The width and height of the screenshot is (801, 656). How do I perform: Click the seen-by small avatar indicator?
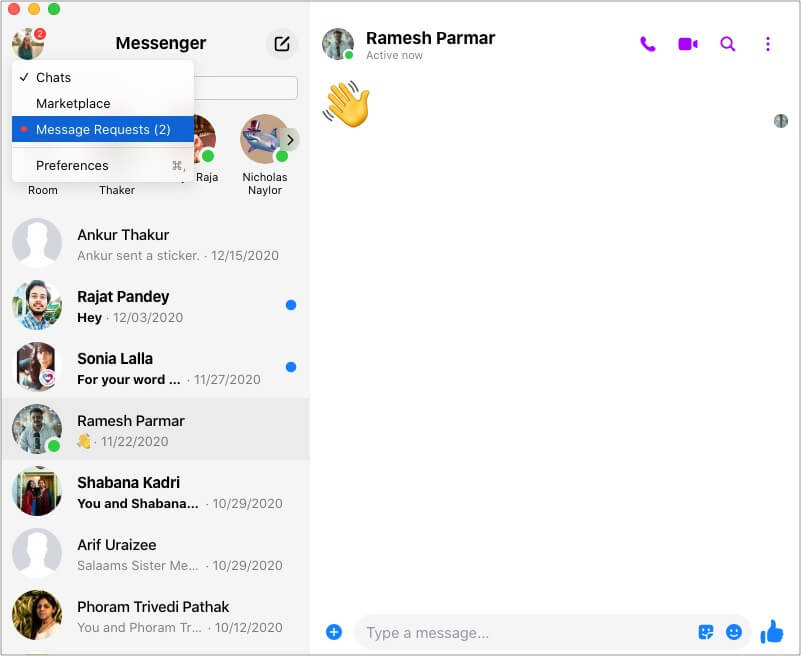tap(781, 121)
